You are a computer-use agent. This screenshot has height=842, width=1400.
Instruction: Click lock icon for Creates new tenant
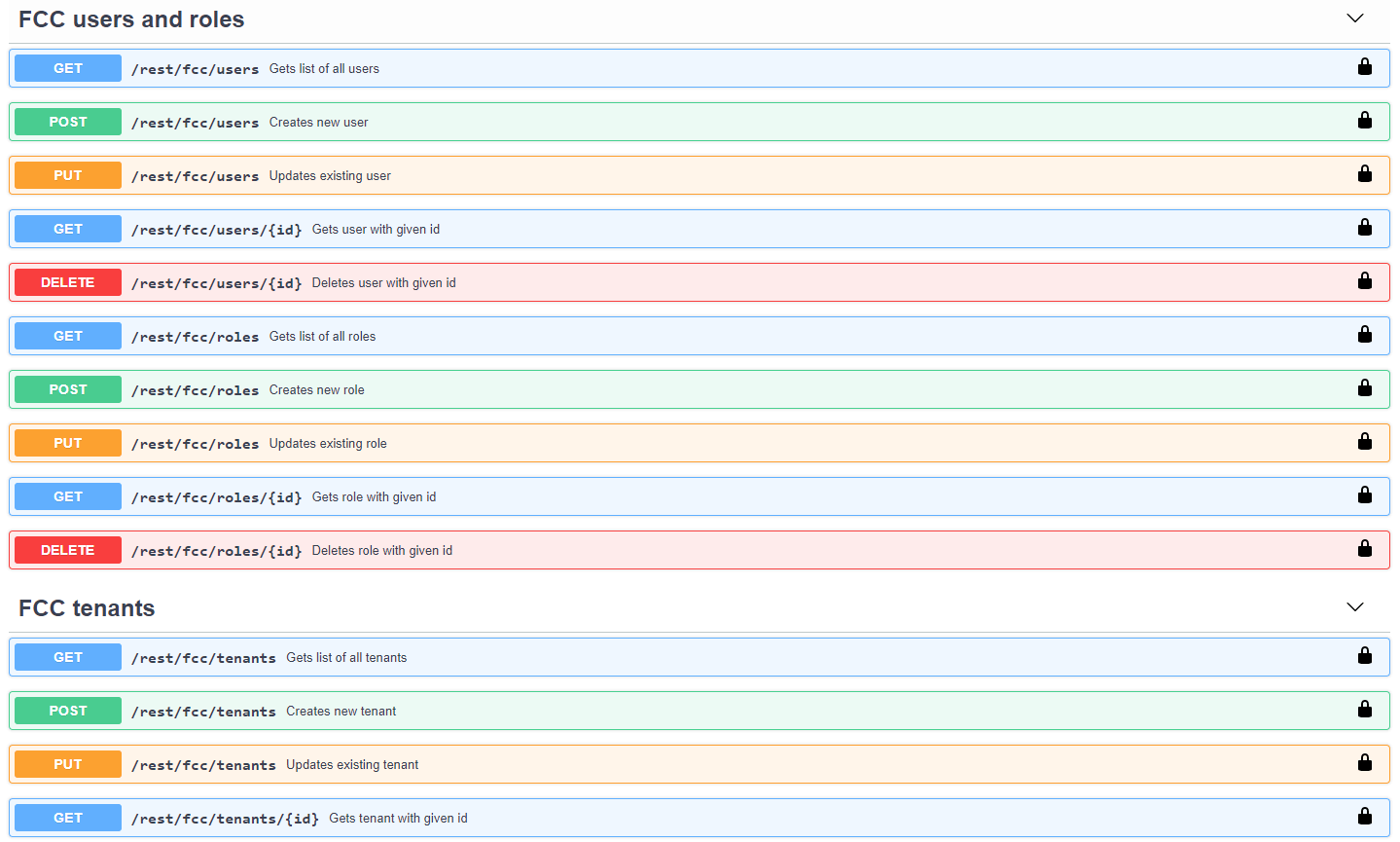(1364, 710)
